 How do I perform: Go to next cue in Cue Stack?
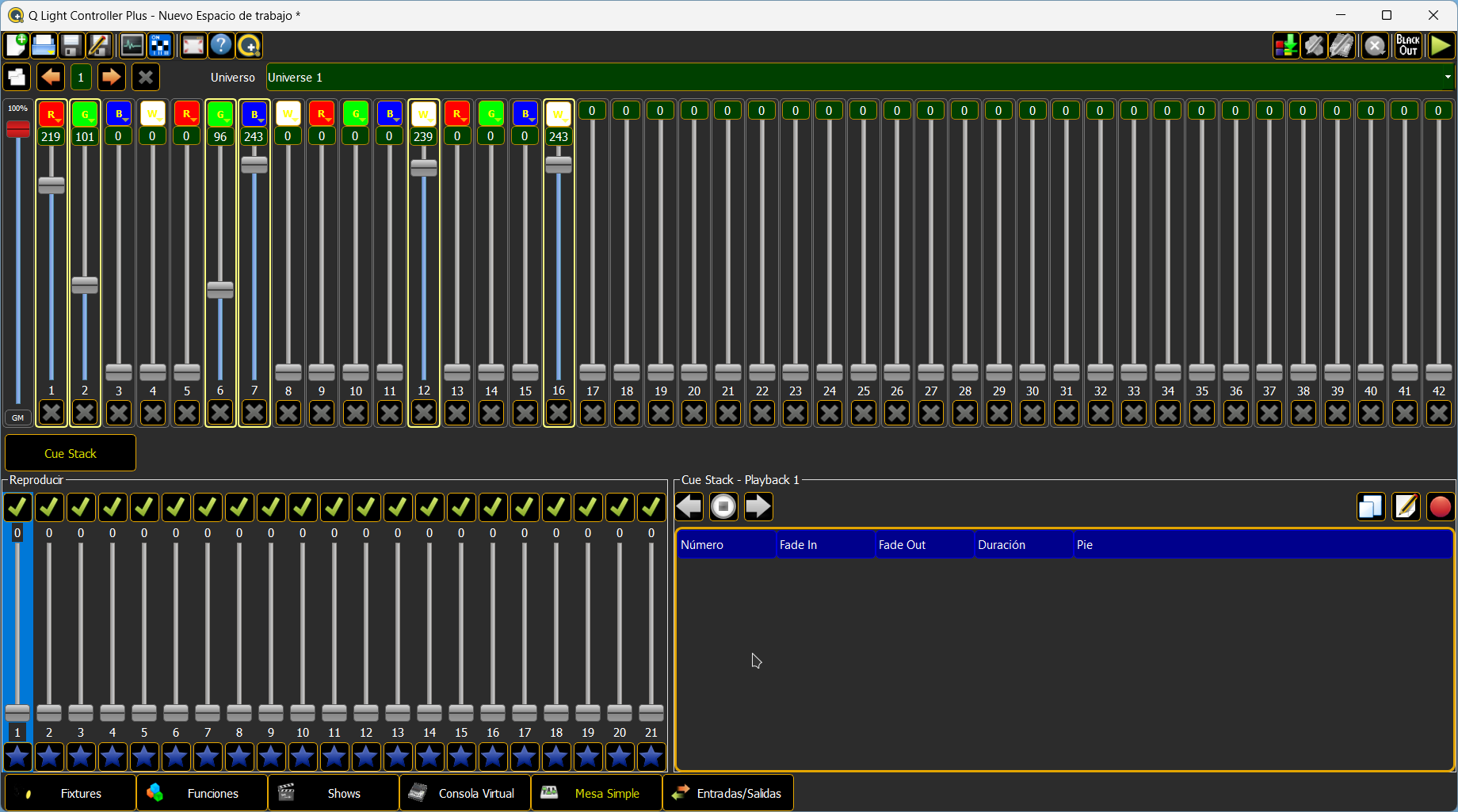[758, 506]
